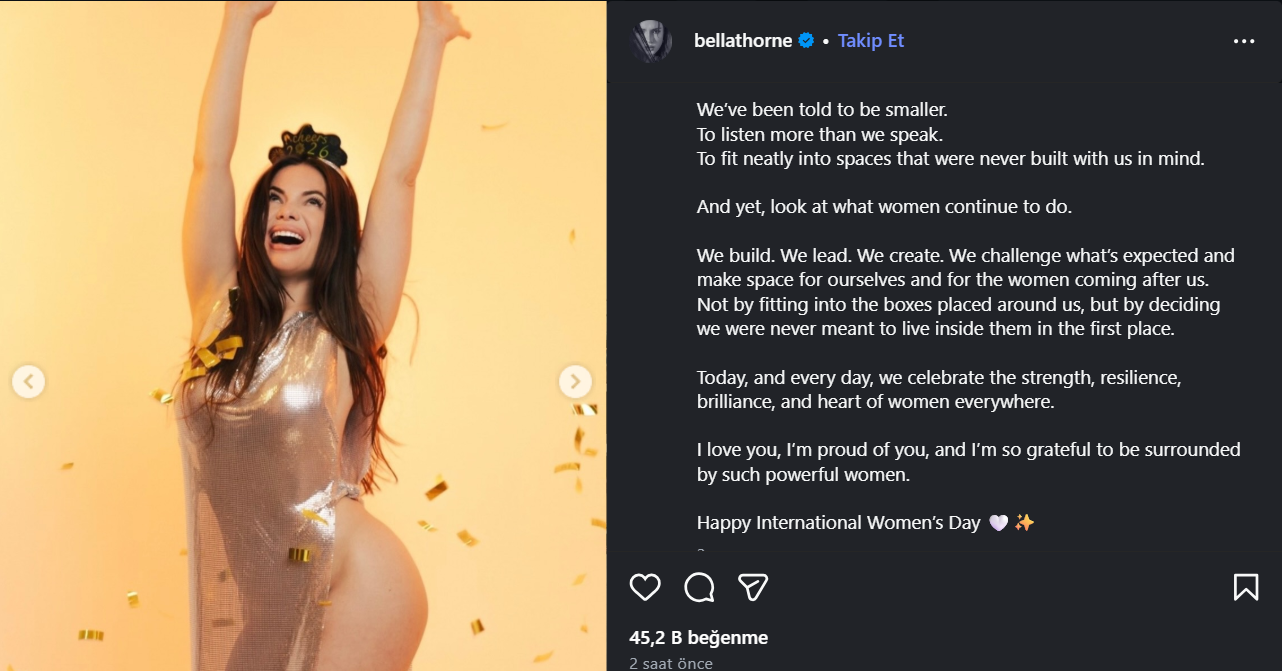The width and height of the screenshot is (1282, 671).
Task: Click the purple heart emoji in caption
Action: (x=998, y=523)
